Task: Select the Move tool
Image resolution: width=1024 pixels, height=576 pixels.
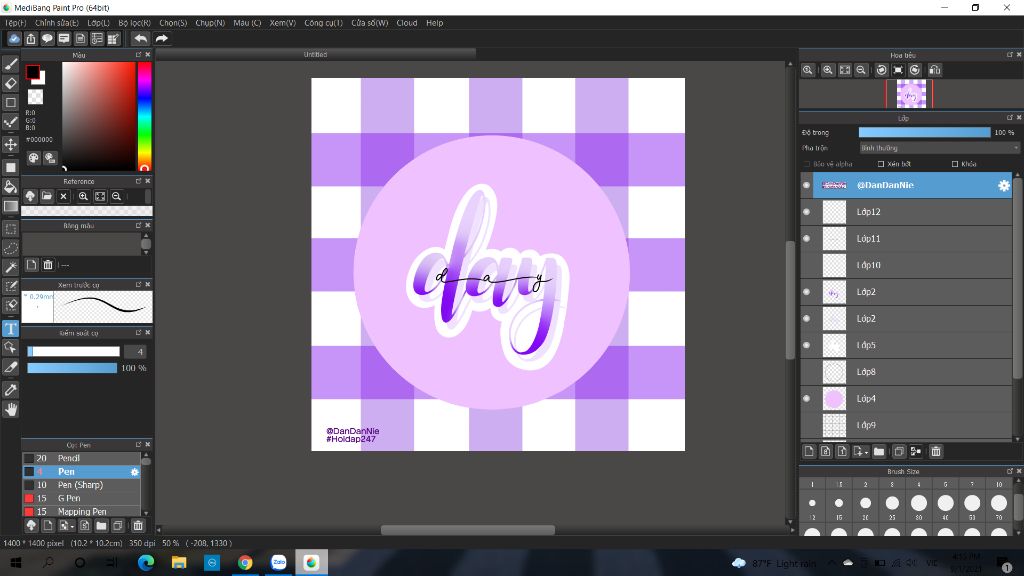Action: [x=11, y=144]
